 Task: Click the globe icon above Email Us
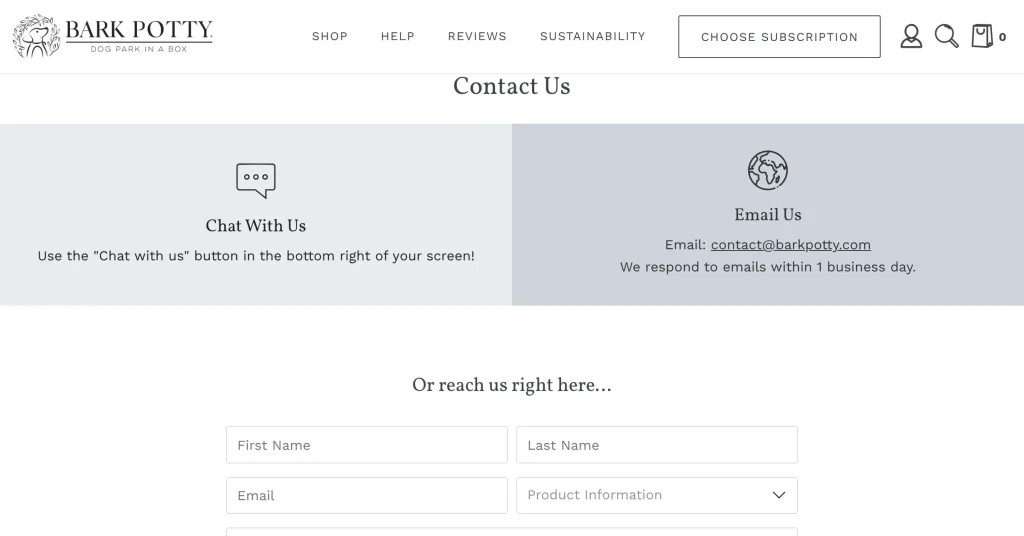(768, 170)
